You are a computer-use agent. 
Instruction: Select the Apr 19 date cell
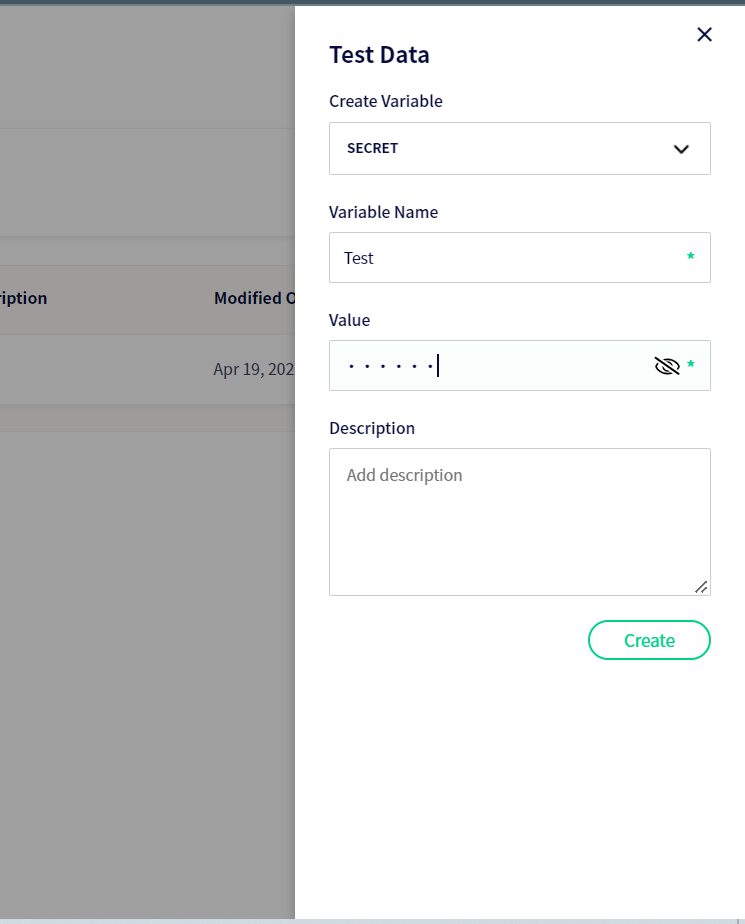click(x=254, y=369)
